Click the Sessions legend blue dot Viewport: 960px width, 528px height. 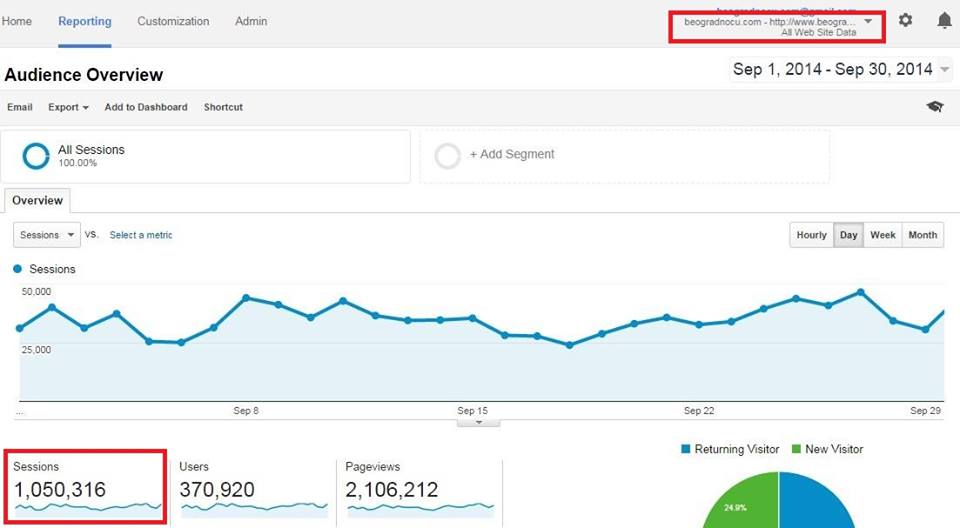pyautogui.click(x=18, y=269)
